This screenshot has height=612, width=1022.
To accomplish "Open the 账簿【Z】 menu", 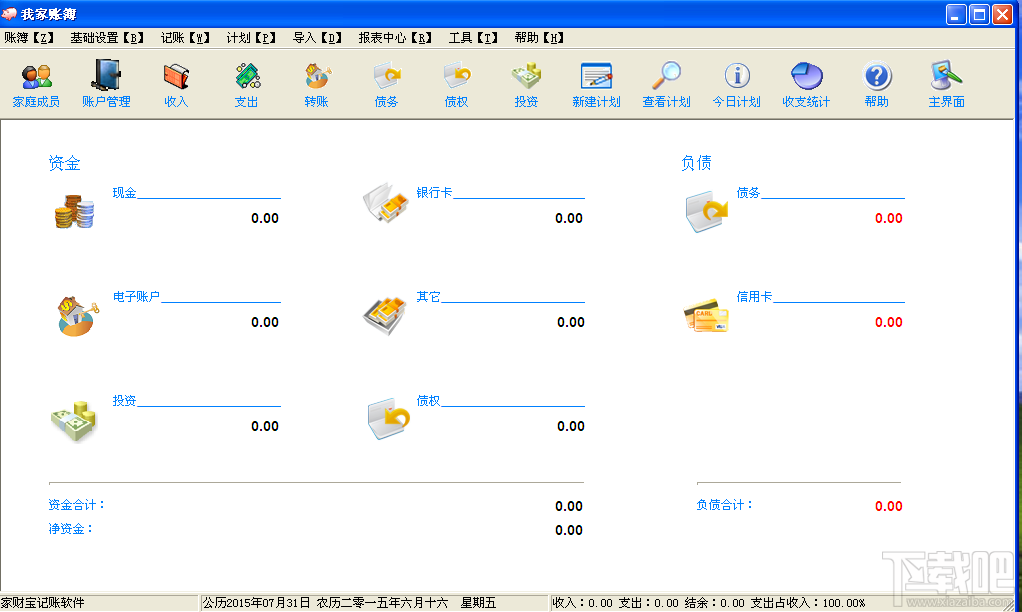I will pos(29,38).
